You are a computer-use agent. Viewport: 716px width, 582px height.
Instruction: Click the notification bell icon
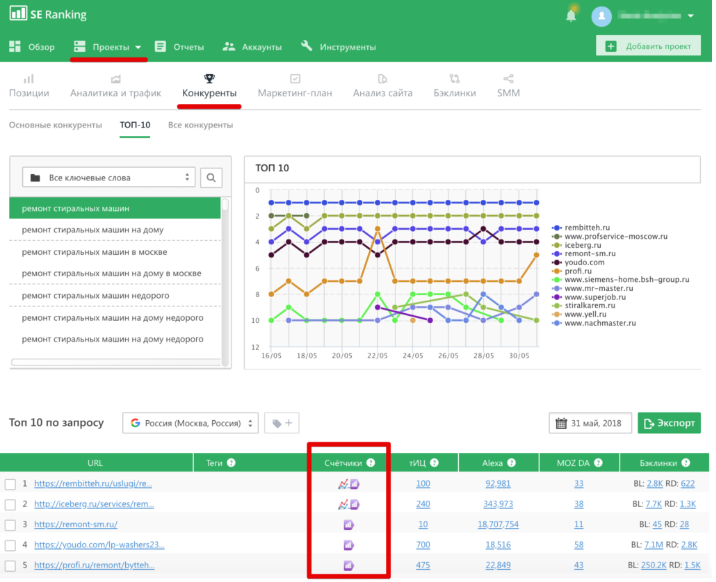coord(571,15)
